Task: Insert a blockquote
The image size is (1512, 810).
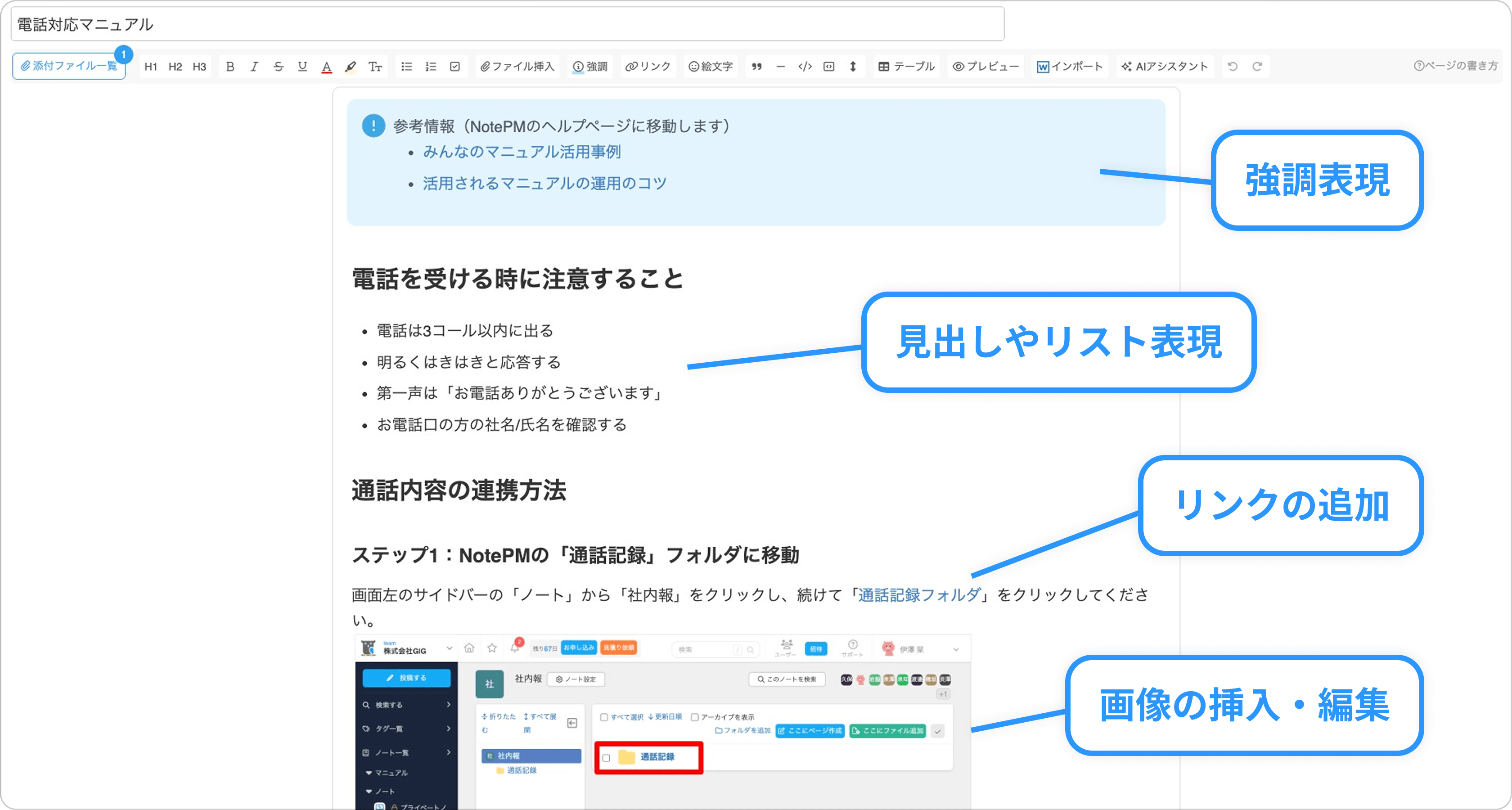Action: pyautogui.click(x=756, y=66)
